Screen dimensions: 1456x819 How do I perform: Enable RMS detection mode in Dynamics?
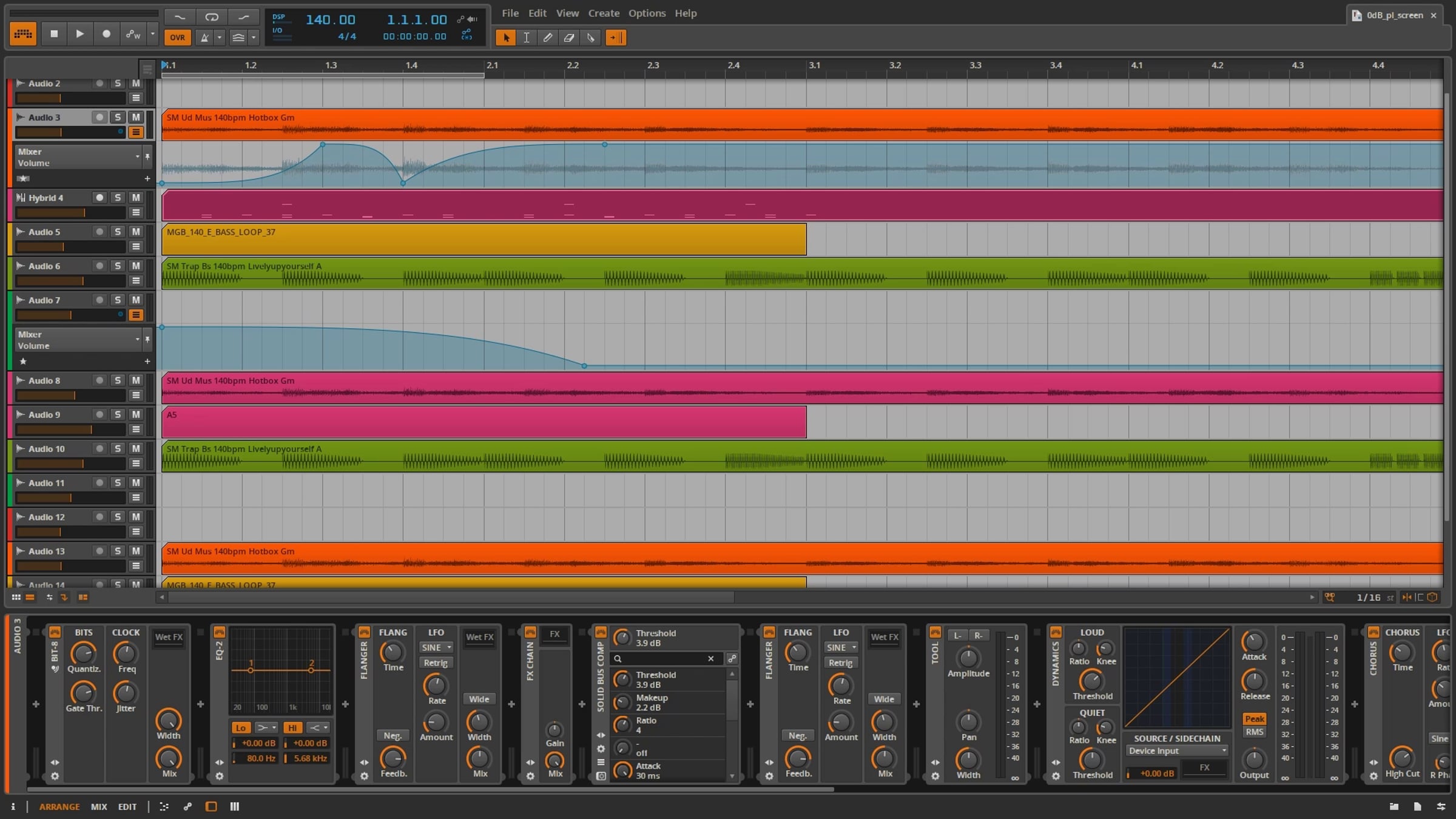(x=1254, y=732)
